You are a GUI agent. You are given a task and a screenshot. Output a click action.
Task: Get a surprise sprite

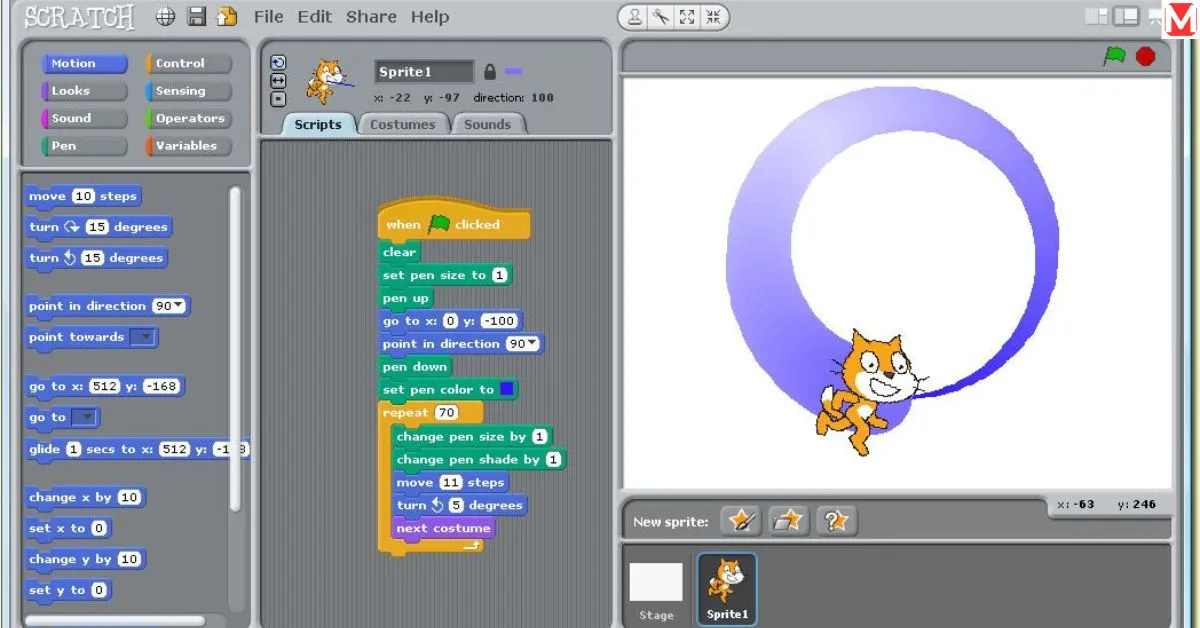[837, 521]
